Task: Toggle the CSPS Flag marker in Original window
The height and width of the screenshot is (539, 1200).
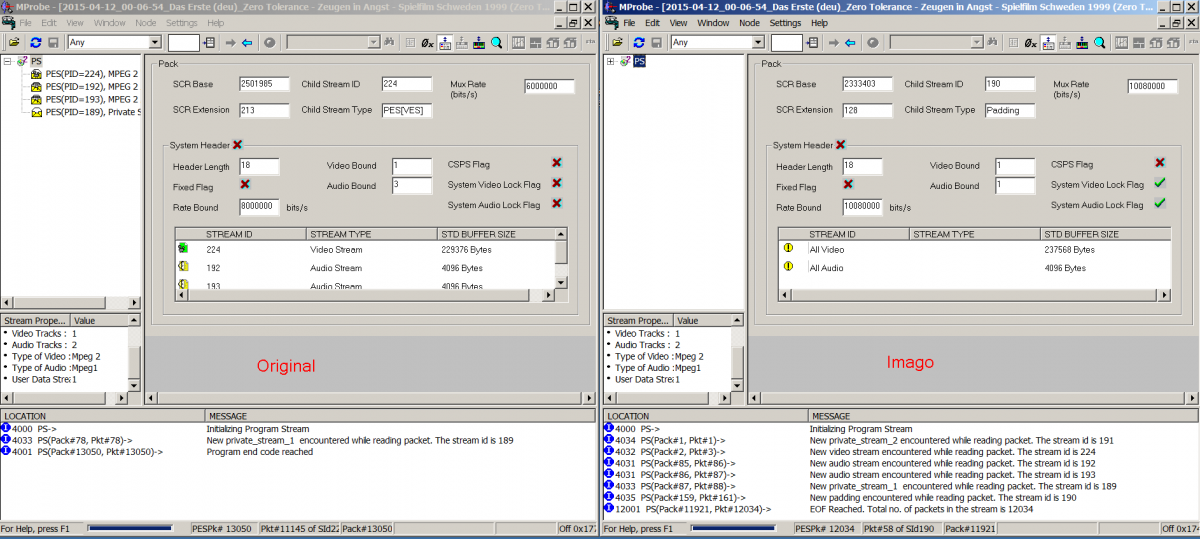Action: (x=556, y=163)
